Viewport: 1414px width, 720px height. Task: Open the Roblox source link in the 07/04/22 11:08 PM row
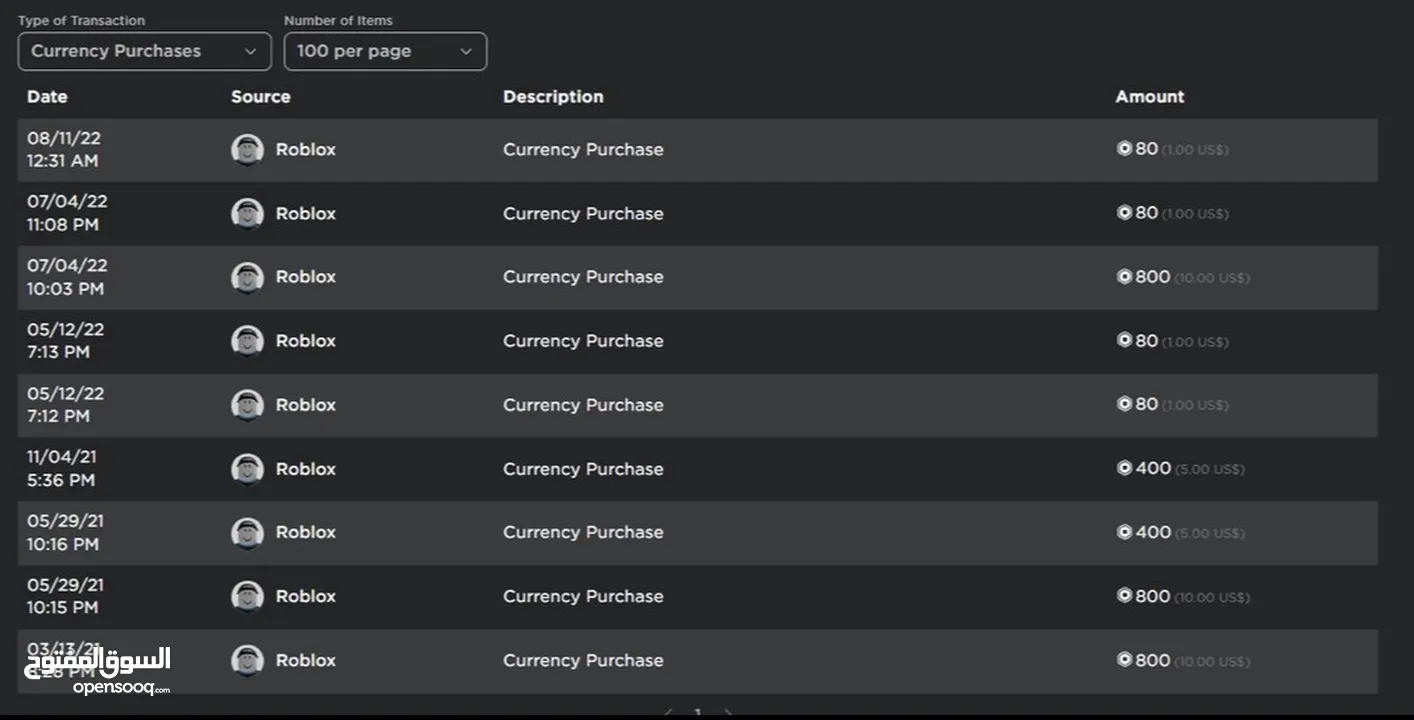(306, 214)
